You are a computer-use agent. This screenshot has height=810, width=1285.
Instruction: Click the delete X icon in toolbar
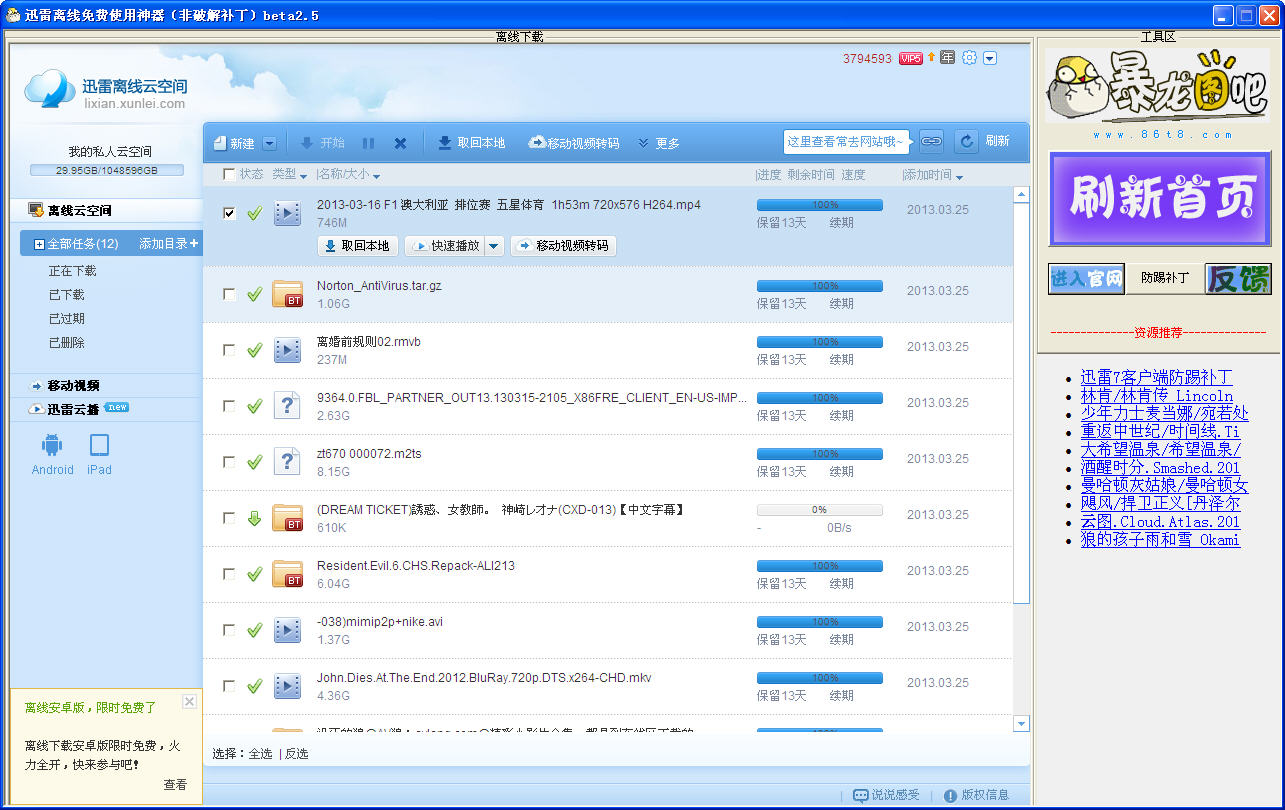tap(400, 143)
